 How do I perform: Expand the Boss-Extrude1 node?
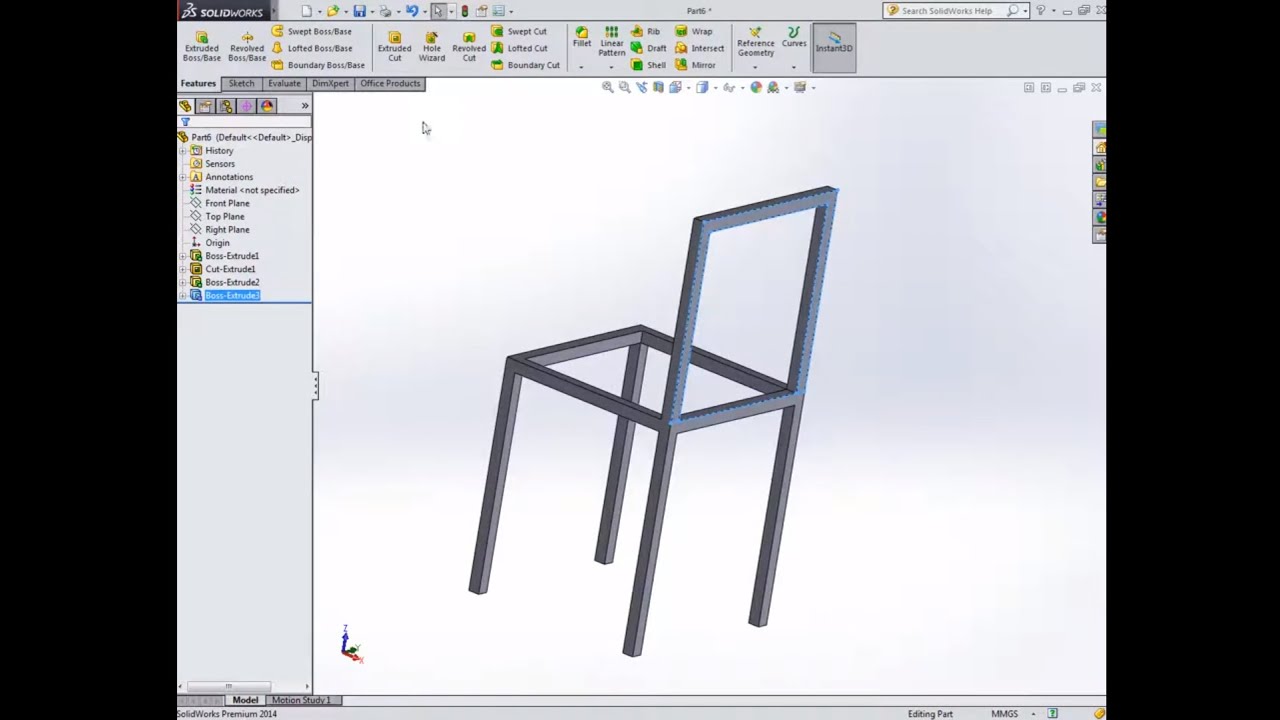[x=183, y=256]
